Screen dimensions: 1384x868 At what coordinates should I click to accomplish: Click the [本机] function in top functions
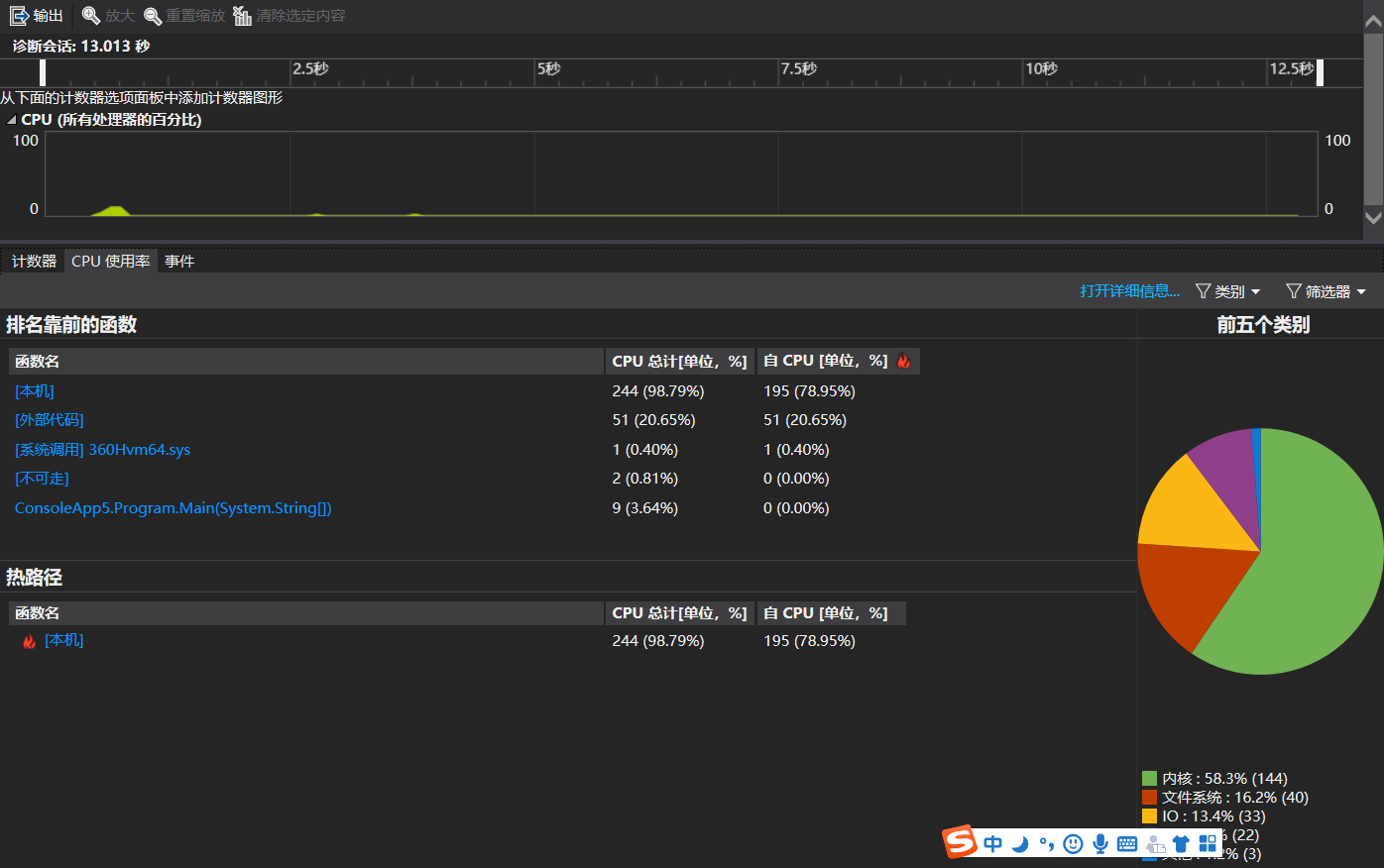[35, 391]
